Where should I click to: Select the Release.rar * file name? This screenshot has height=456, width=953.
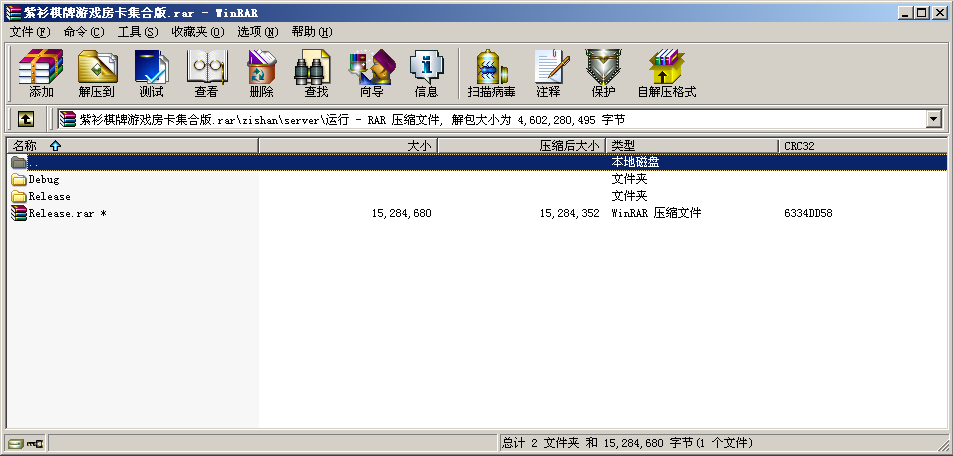click(x=67, y=213)
